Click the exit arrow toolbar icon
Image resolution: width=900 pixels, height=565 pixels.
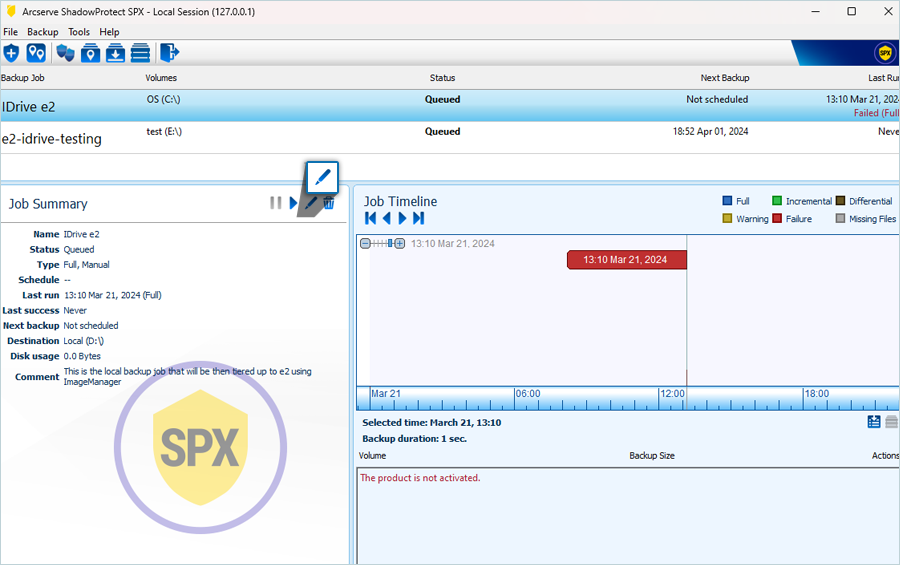click(169, 53)
